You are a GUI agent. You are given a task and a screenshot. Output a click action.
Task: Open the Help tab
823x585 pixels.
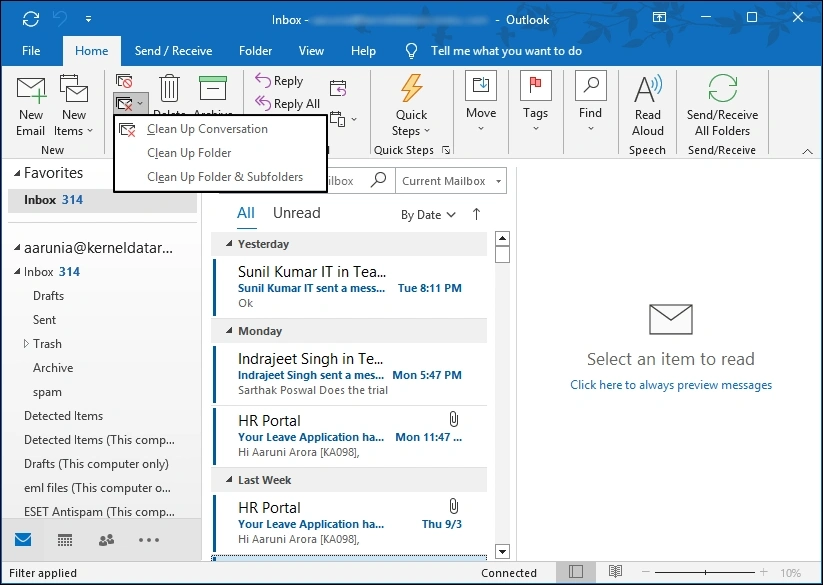[363, 51]
